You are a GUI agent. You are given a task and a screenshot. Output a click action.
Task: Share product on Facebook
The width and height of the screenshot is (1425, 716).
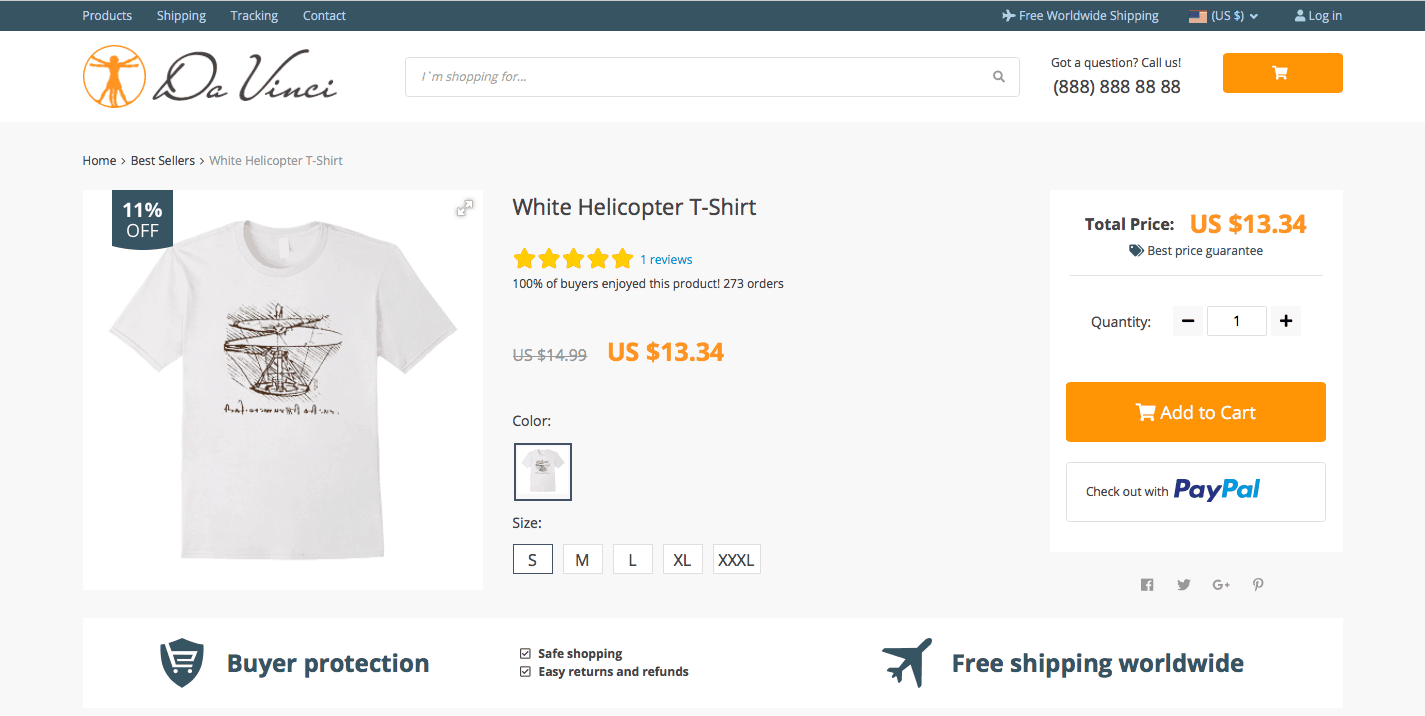click(1147, 585)
